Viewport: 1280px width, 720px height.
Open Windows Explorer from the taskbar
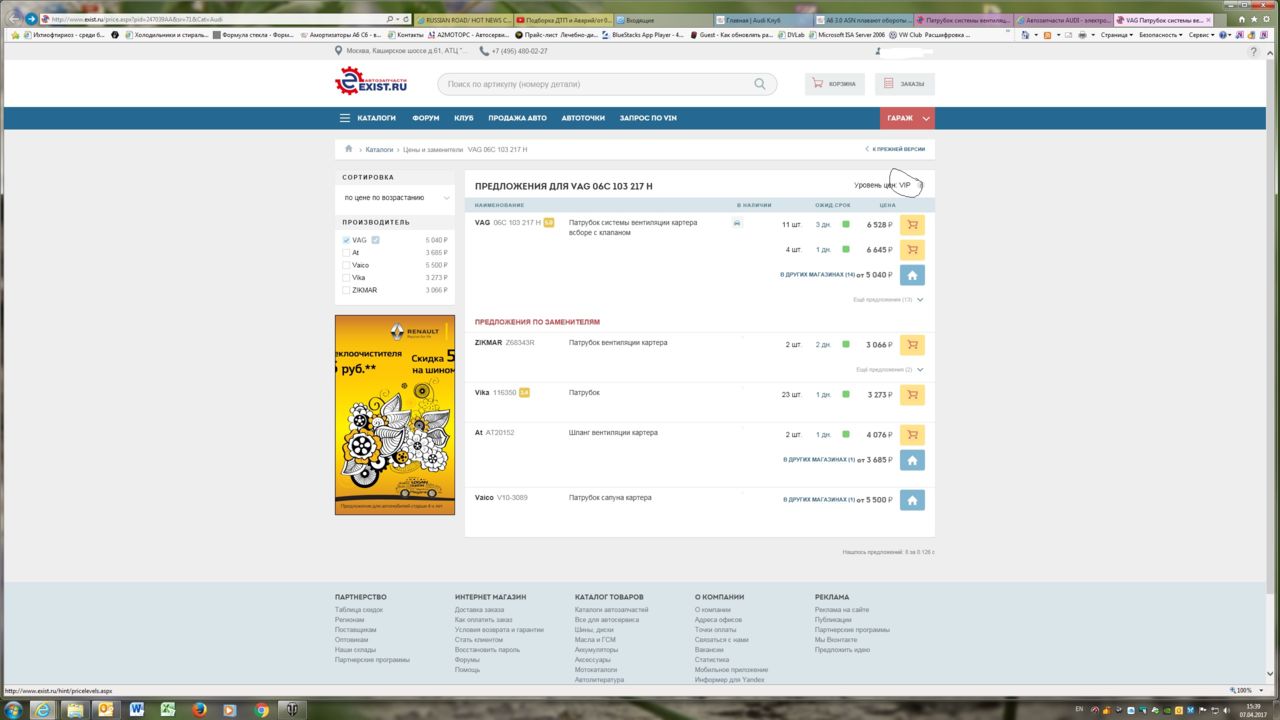point(74,710)
